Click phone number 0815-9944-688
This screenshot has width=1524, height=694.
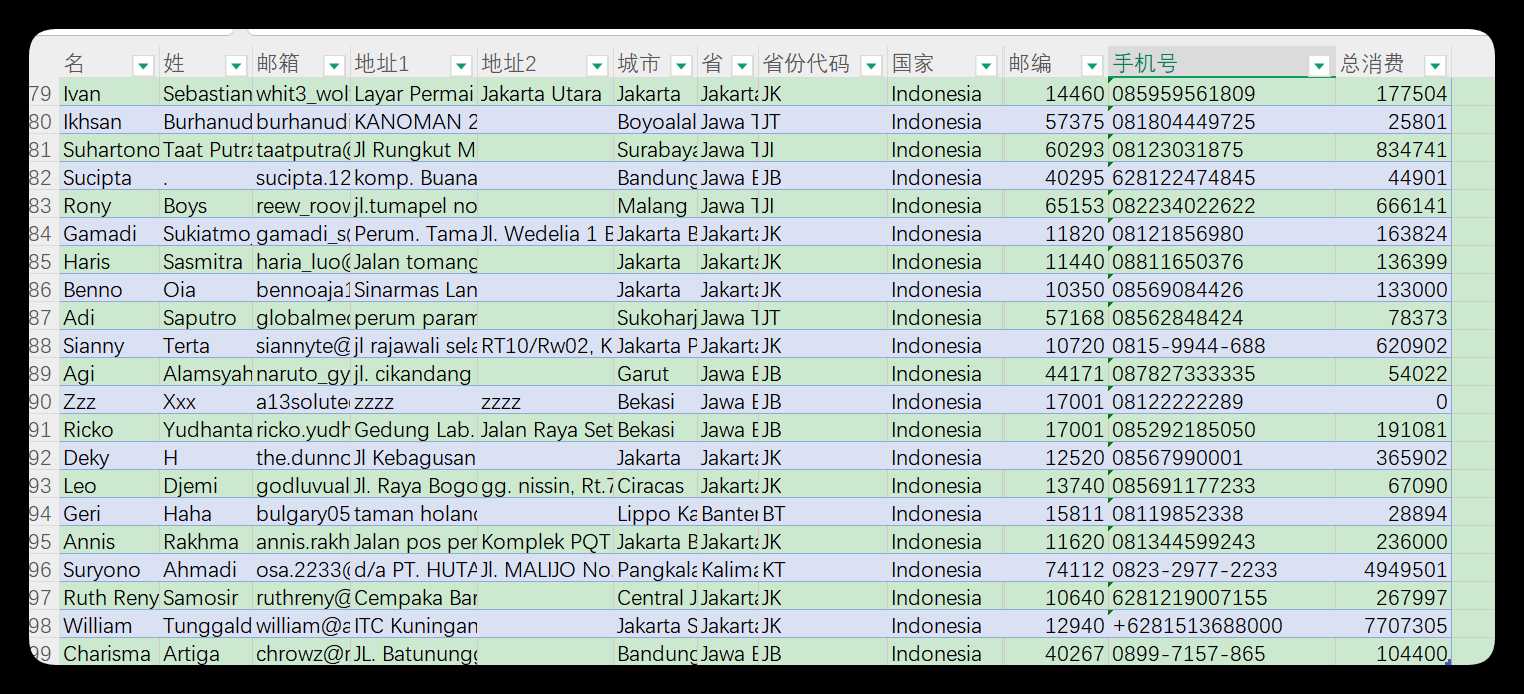(x=1221, y=346)
